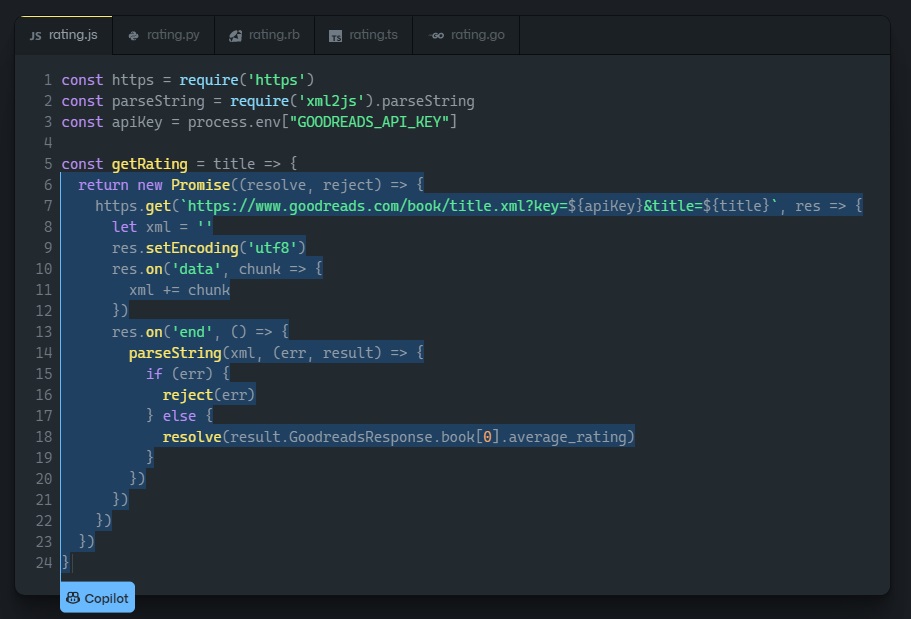Click 'average_rating' on line 18

[x=568, y=437]
